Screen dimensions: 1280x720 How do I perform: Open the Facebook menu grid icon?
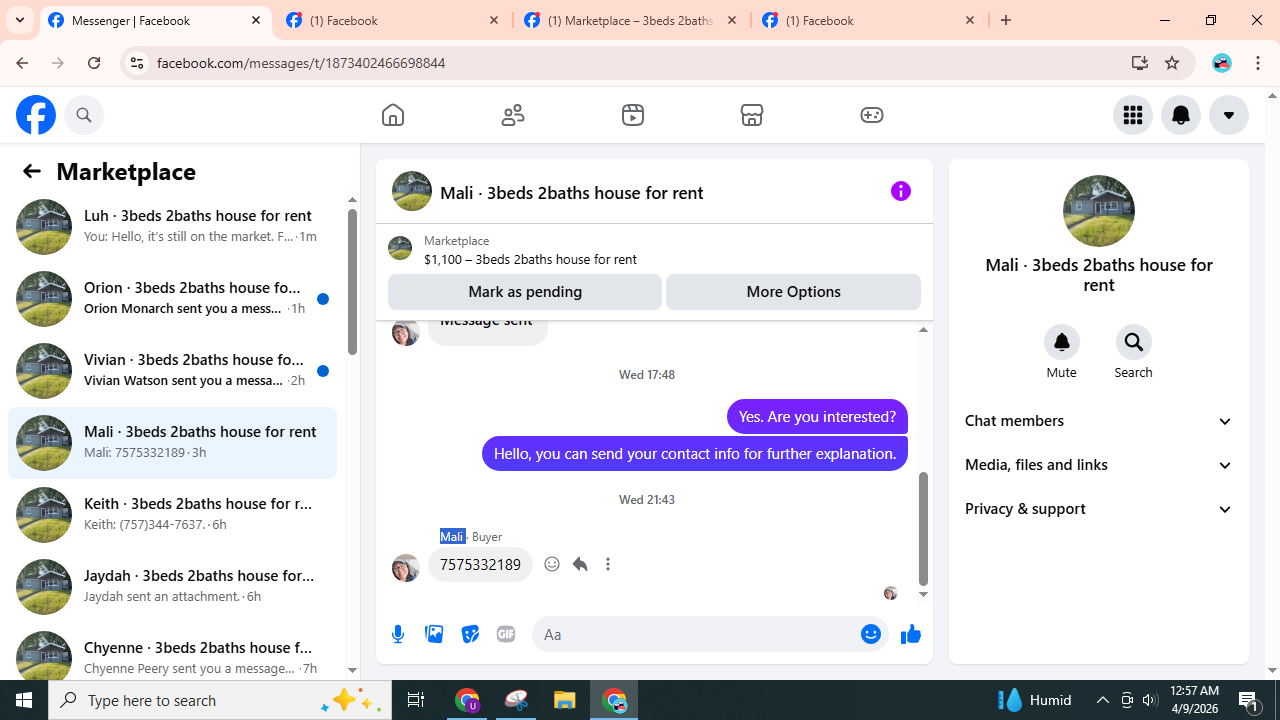pyautogui.click(x=1133, y=115)
